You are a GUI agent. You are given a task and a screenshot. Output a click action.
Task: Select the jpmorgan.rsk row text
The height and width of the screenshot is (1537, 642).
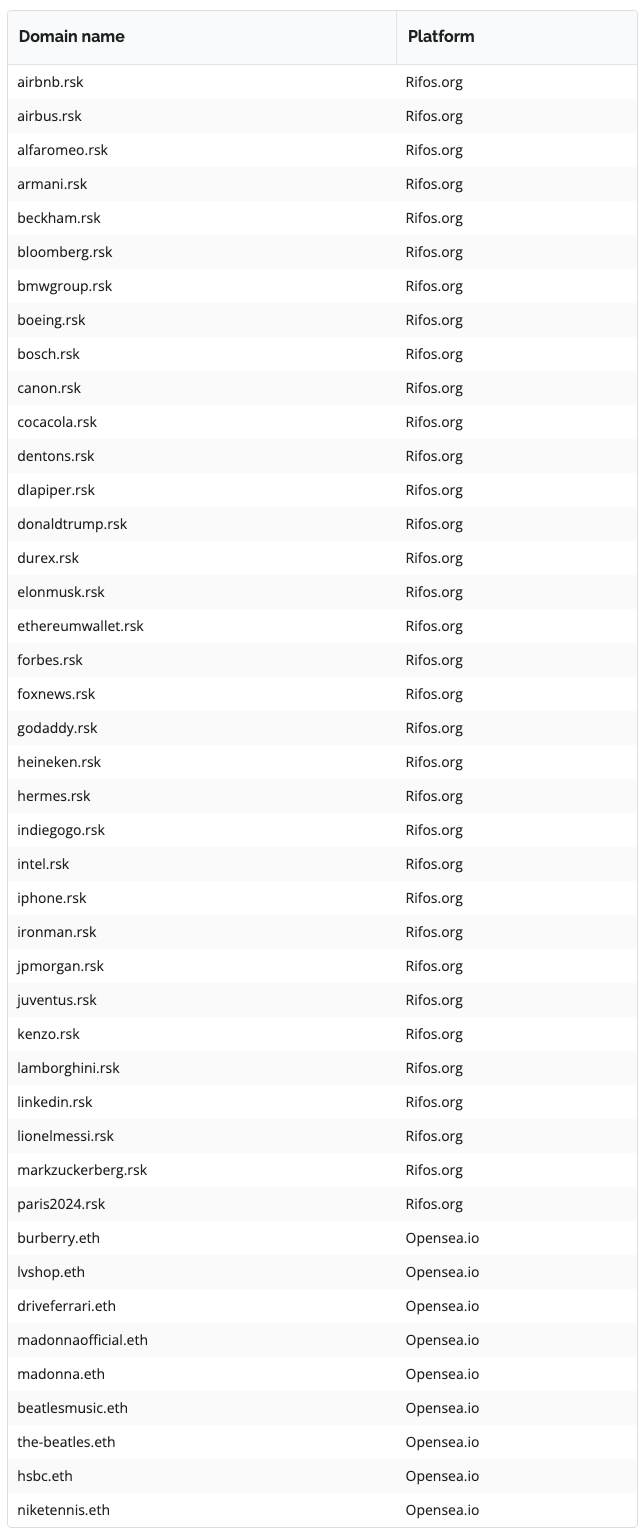(x=60, y=966)
